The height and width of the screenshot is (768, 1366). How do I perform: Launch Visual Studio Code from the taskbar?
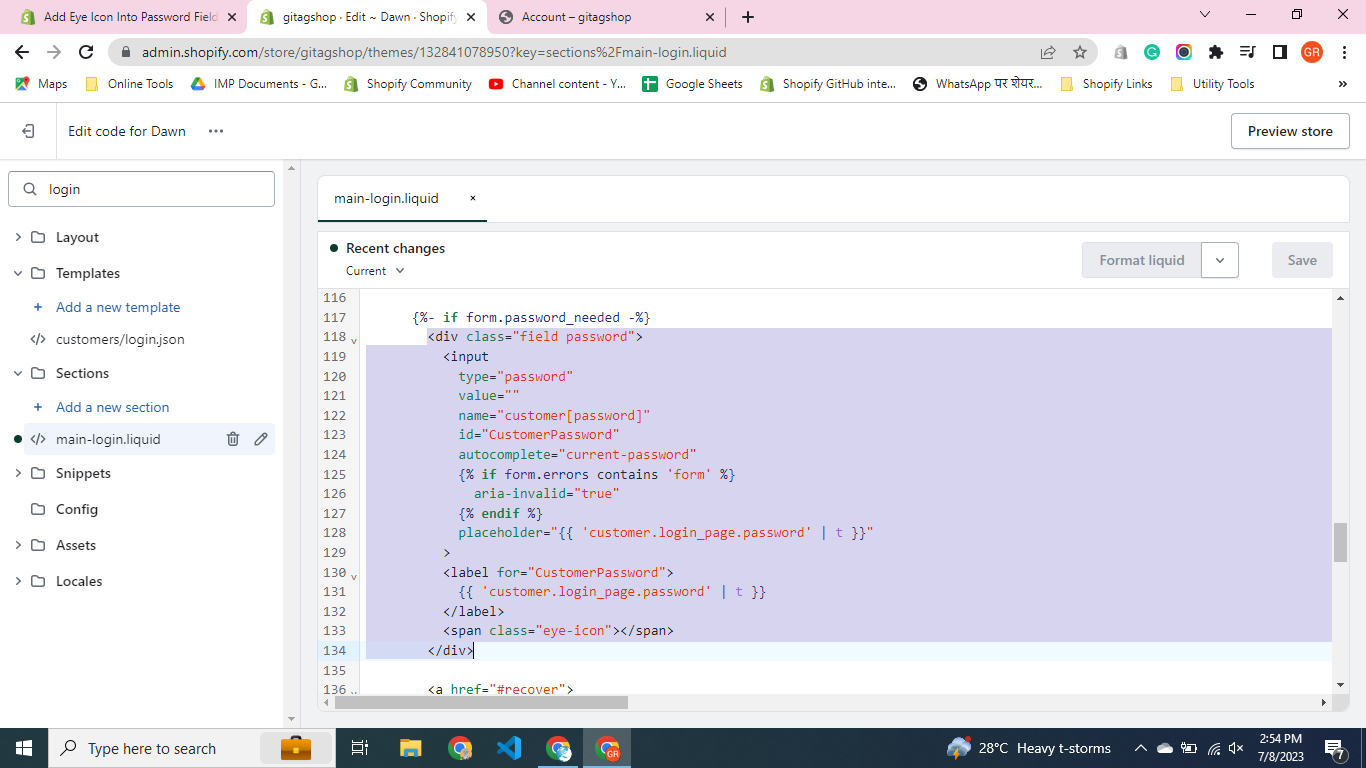[509, 748]
